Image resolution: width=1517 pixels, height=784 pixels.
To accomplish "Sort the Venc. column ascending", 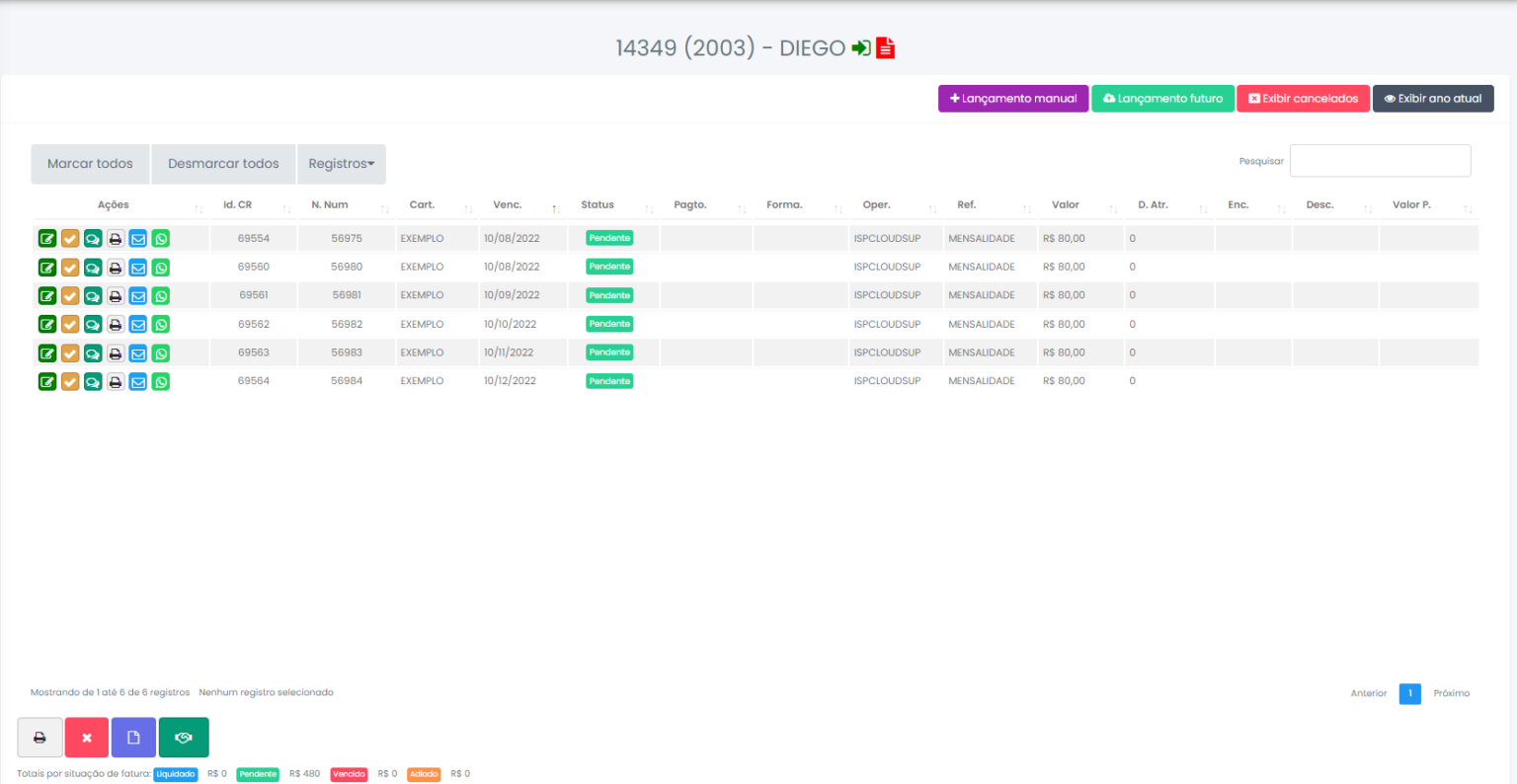I will click(555, 209).
